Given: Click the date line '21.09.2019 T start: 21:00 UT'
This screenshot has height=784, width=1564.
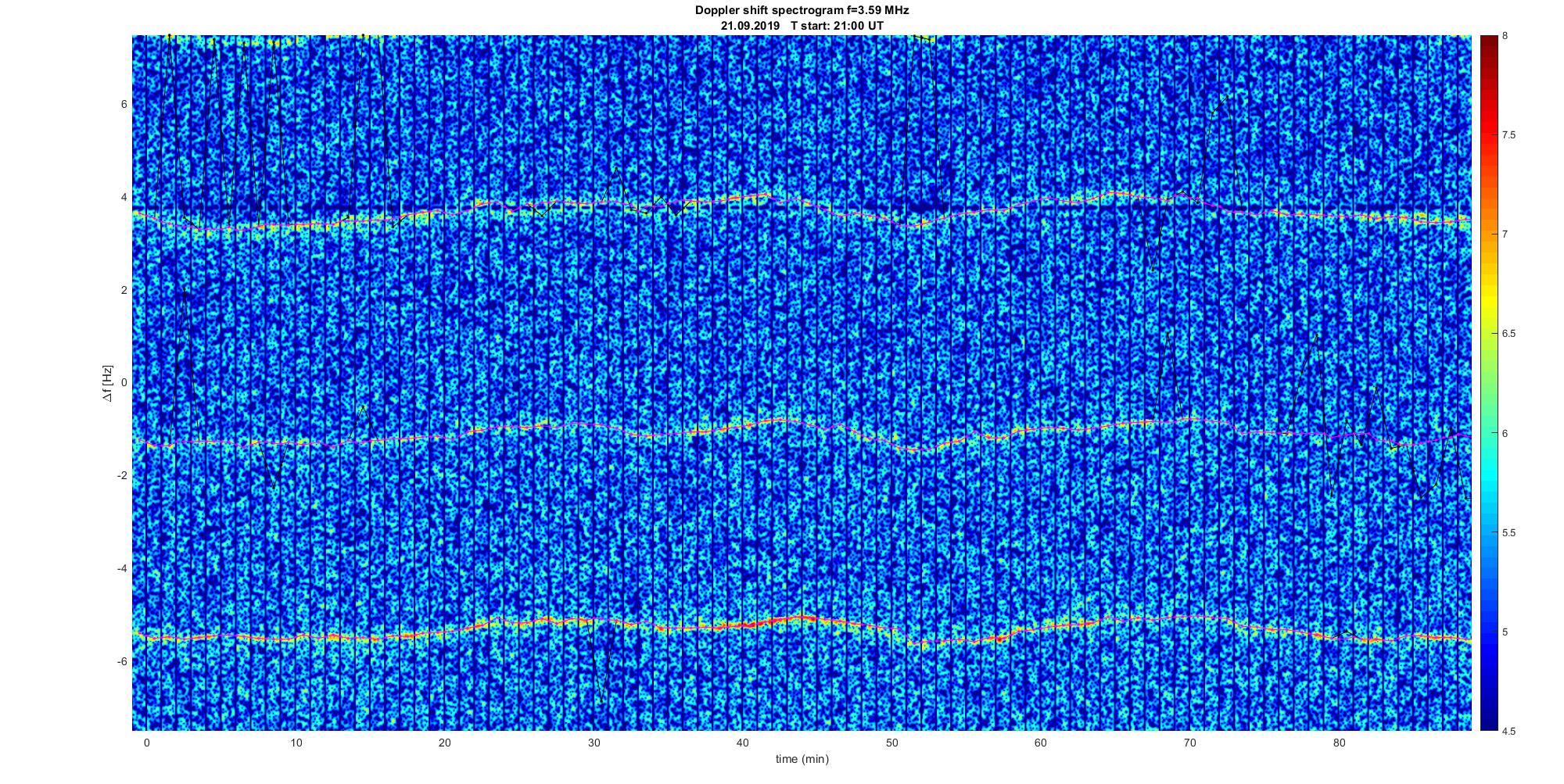Looking at the screenshot, I should click(x=802, y=25).
